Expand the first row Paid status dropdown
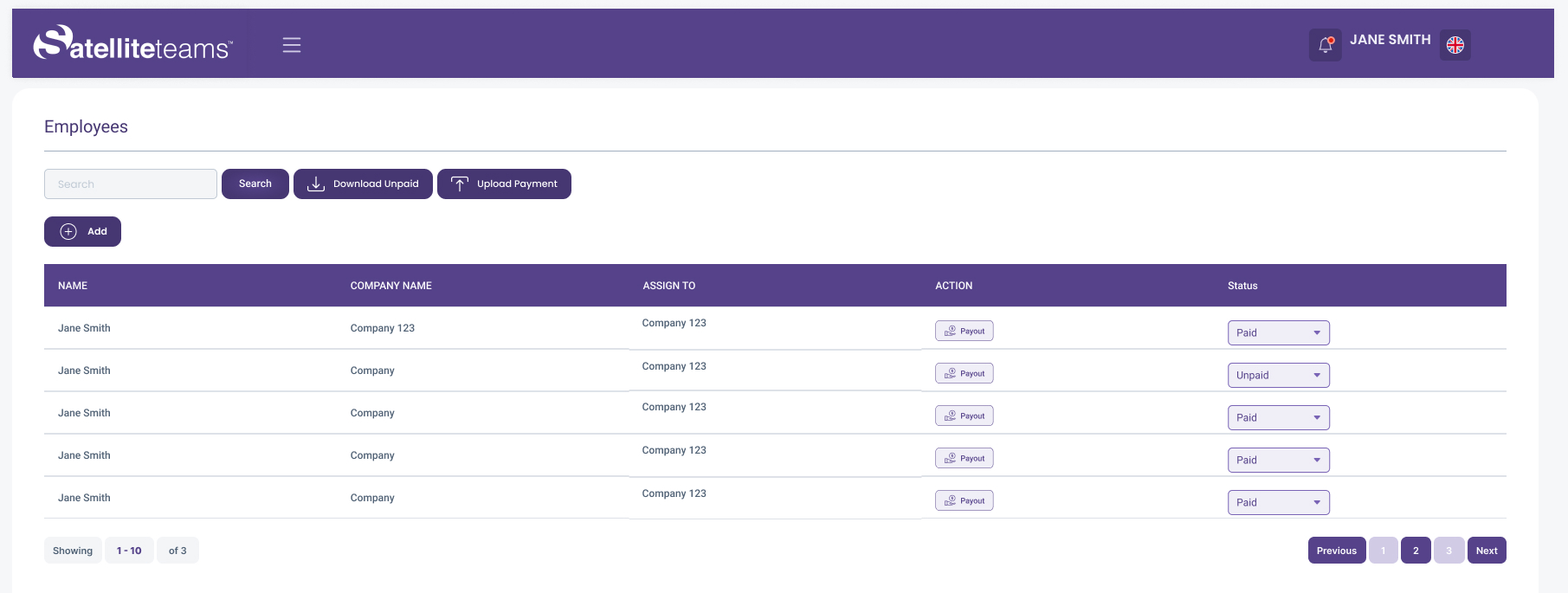The image size is (1568, 593). (1278, 332)
